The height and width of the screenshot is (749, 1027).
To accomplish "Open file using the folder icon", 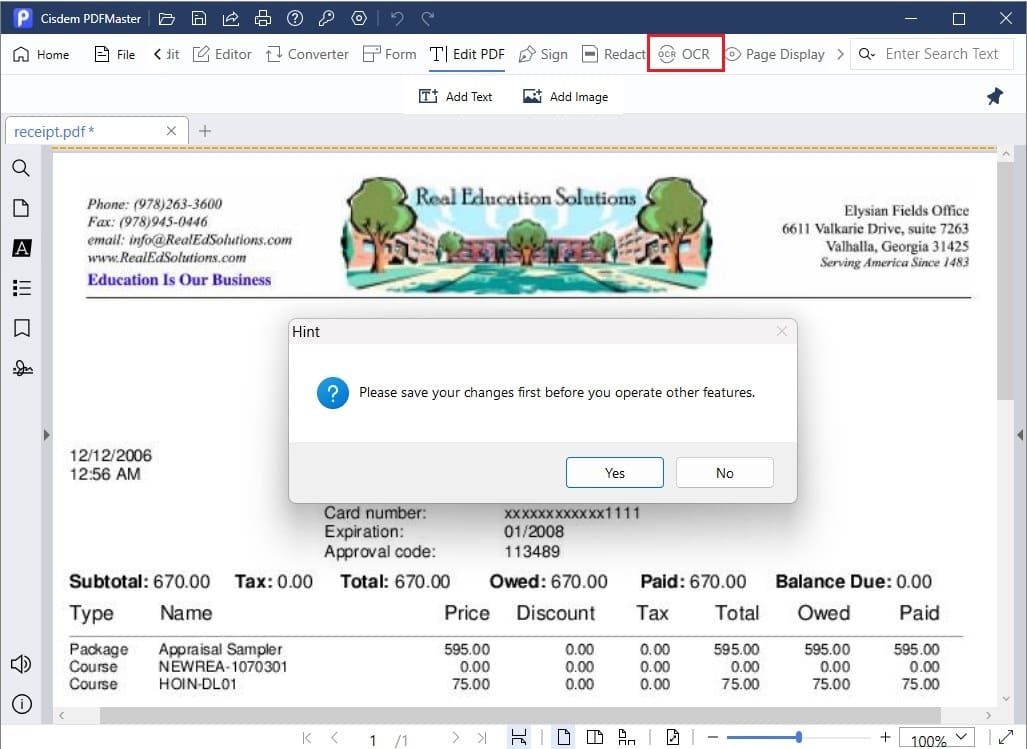I will coord(167,18).
